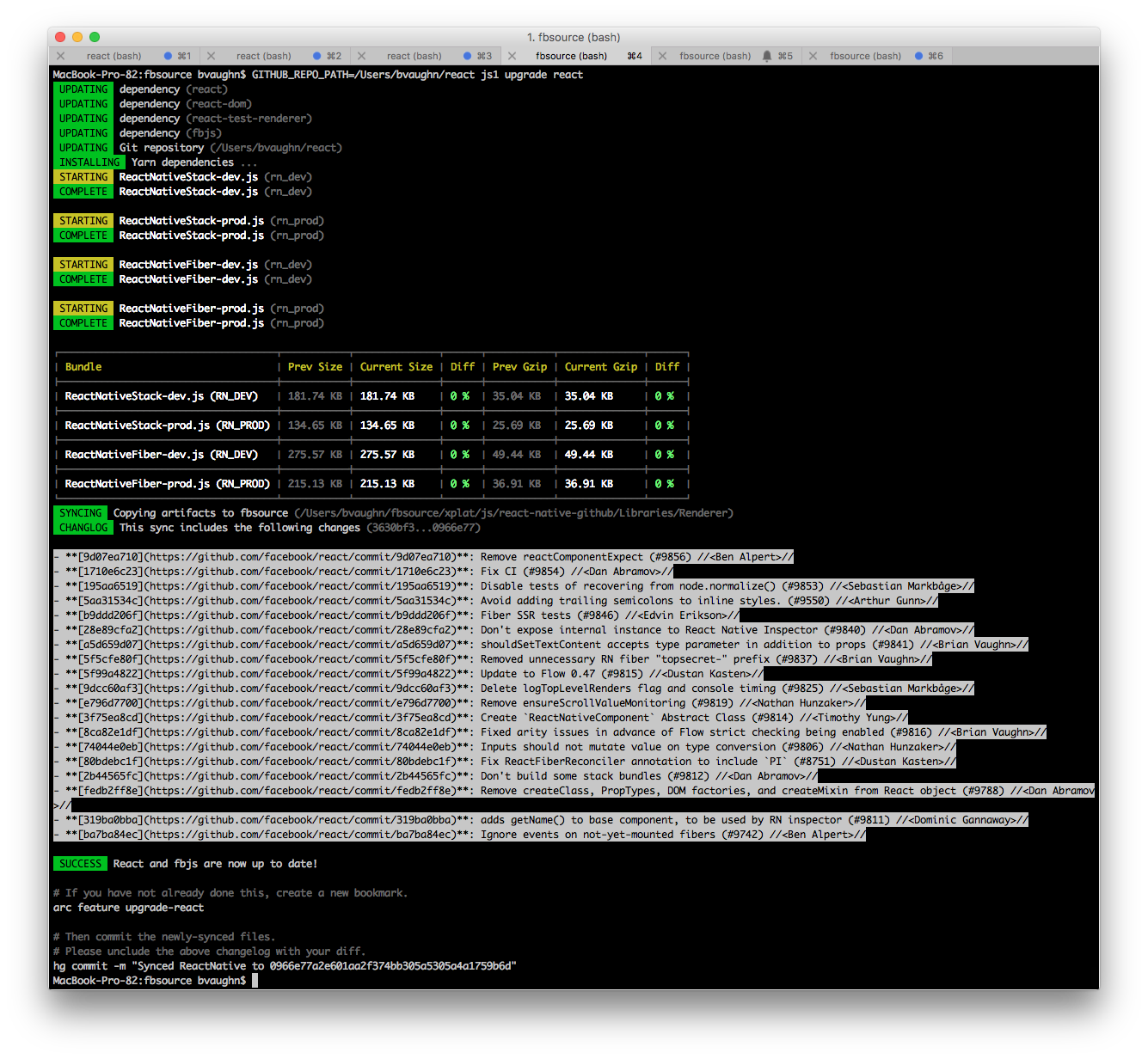
Task: Click the current gzip value 36.91 KB
Action: [589, 484]
